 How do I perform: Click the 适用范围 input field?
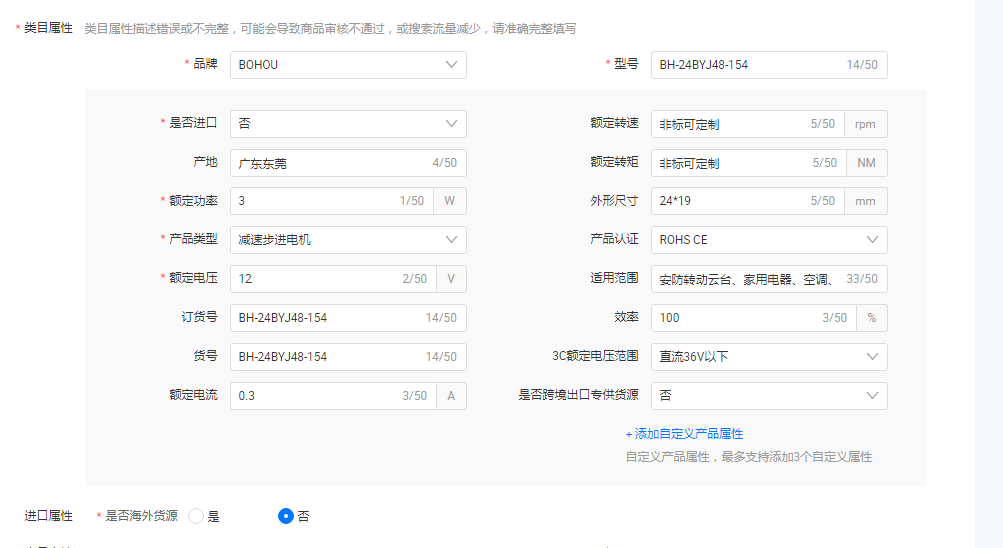click(745, 279)
